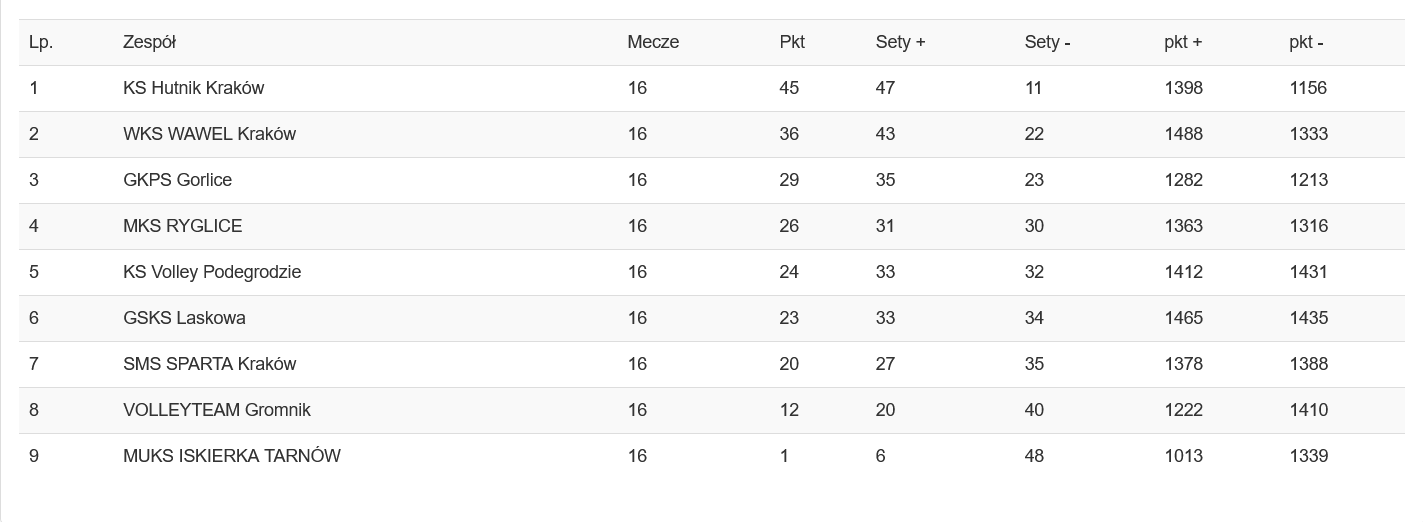
Task: Click the 1488 pkt + value for WAWEL
Action: coord(1183,134)
